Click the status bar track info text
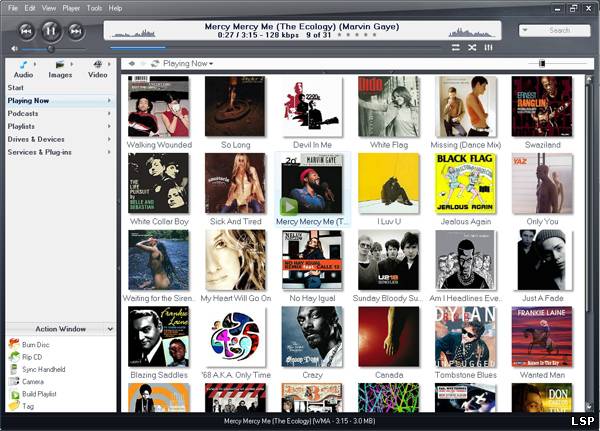 pos(299,421)
